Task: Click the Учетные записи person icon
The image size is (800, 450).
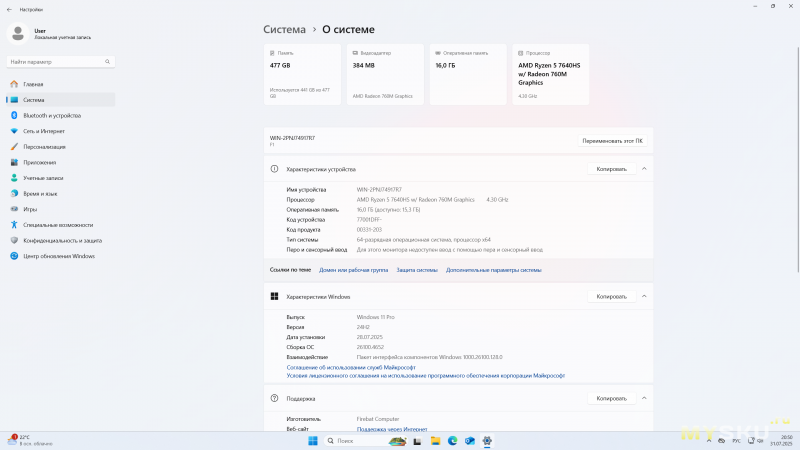Action: coord(14,178)
